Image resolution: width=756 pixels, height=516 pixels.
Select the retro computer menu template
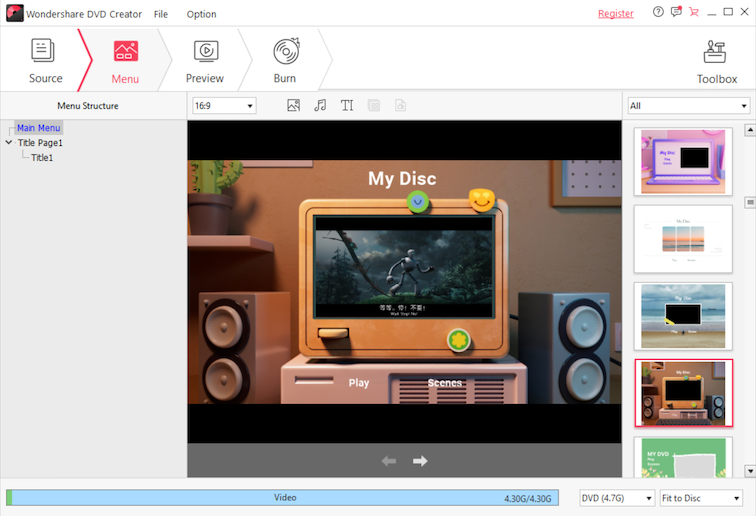[x=684, y=393]
